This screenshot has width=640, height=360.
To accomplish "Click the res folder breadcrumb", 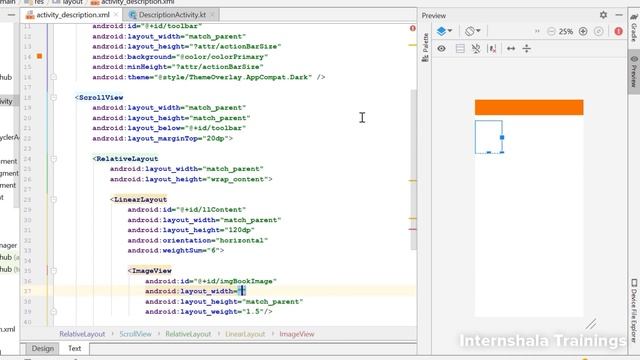I will (x=34, y=2).
